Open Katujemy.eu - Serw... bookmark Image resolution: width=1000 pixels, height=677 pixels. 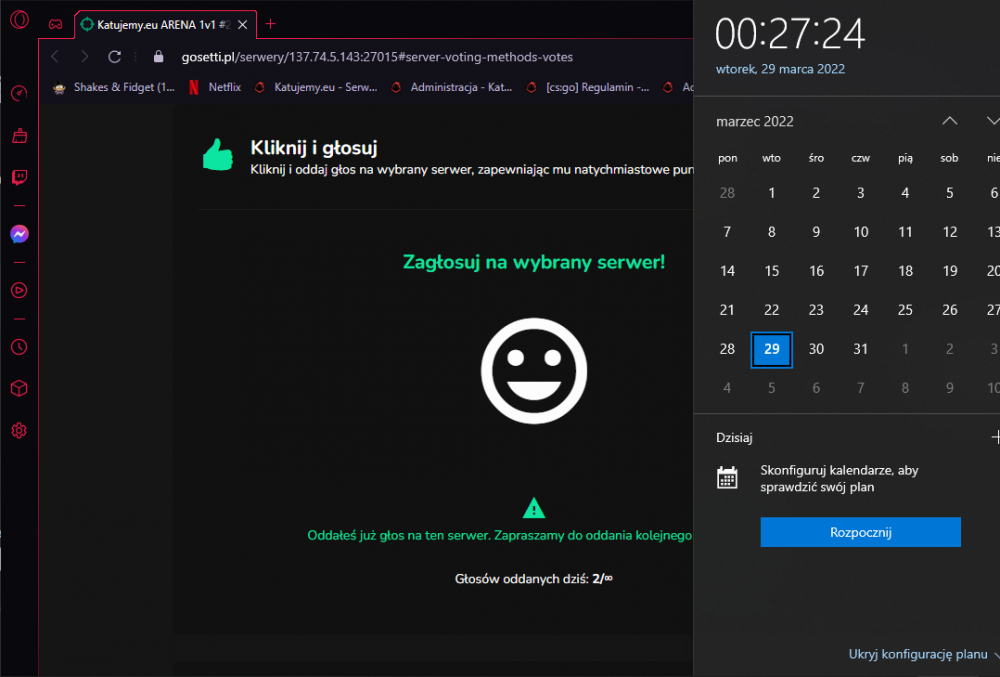tap(316, 87)
